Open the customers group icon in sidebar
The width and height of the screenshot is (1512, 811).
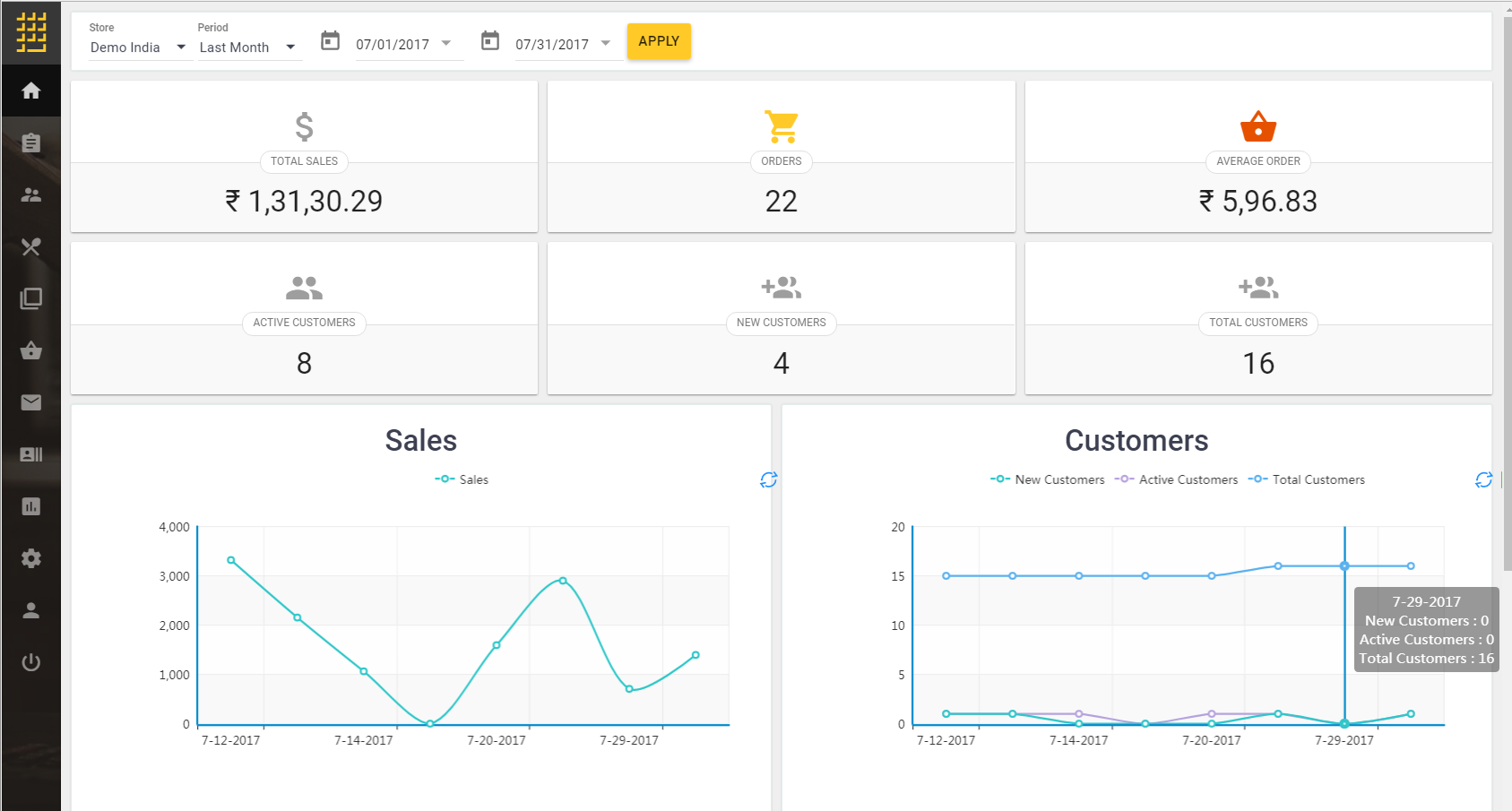[x=31, y=194]
